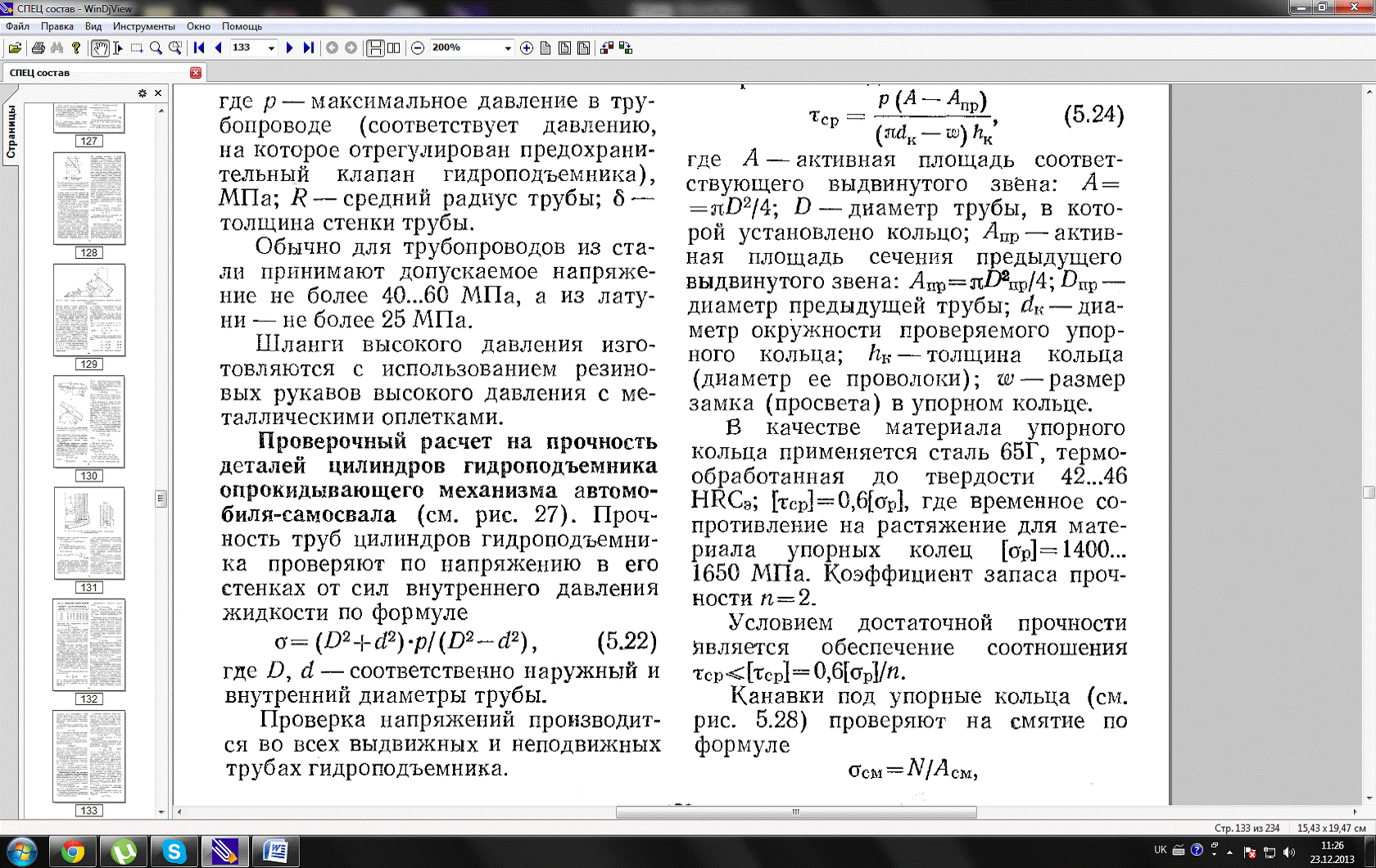Open the Вид menu

(93, 26)
